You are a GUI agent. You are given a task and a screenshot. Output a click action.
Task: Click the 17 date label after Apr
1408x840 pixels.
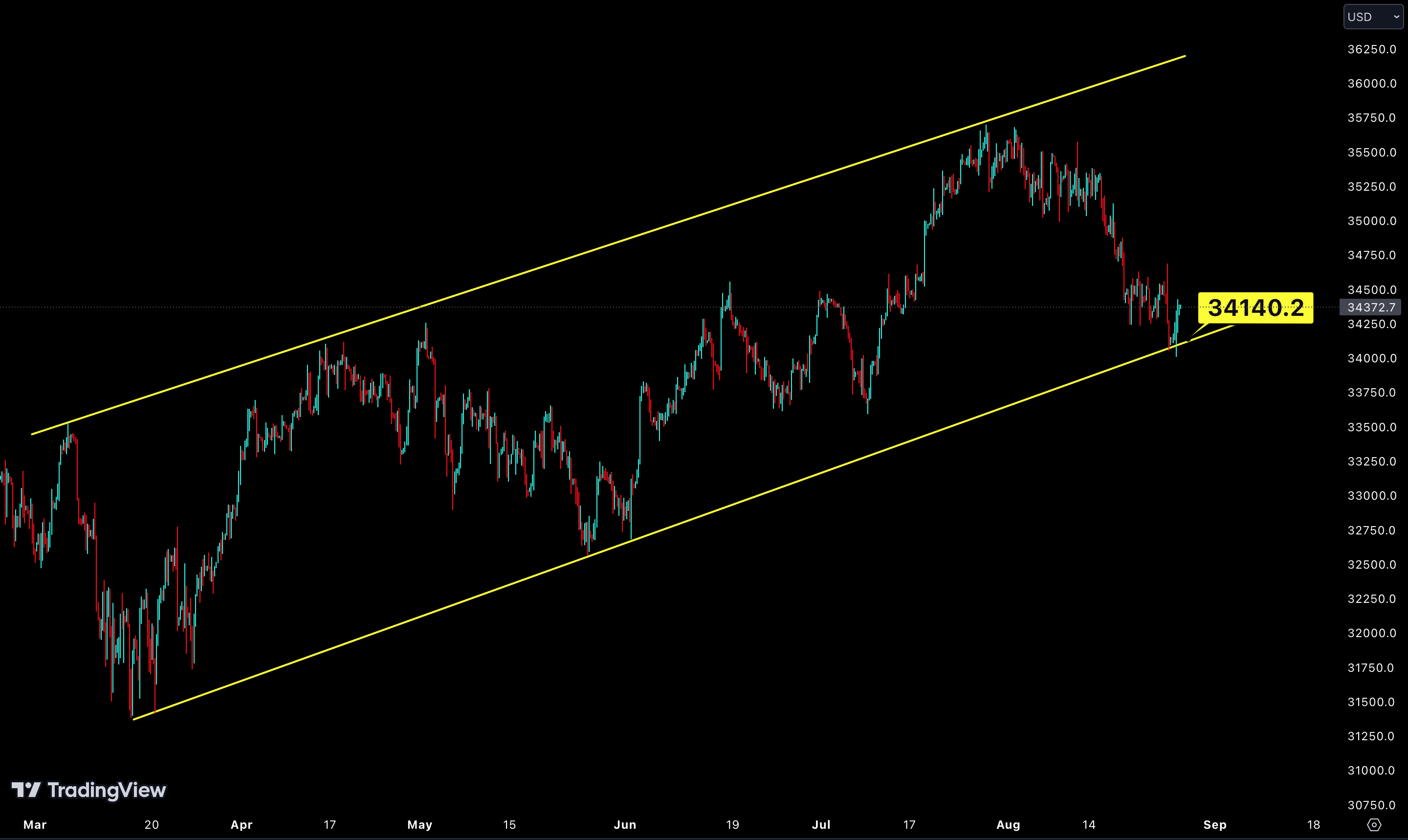(x=330, y=825)
